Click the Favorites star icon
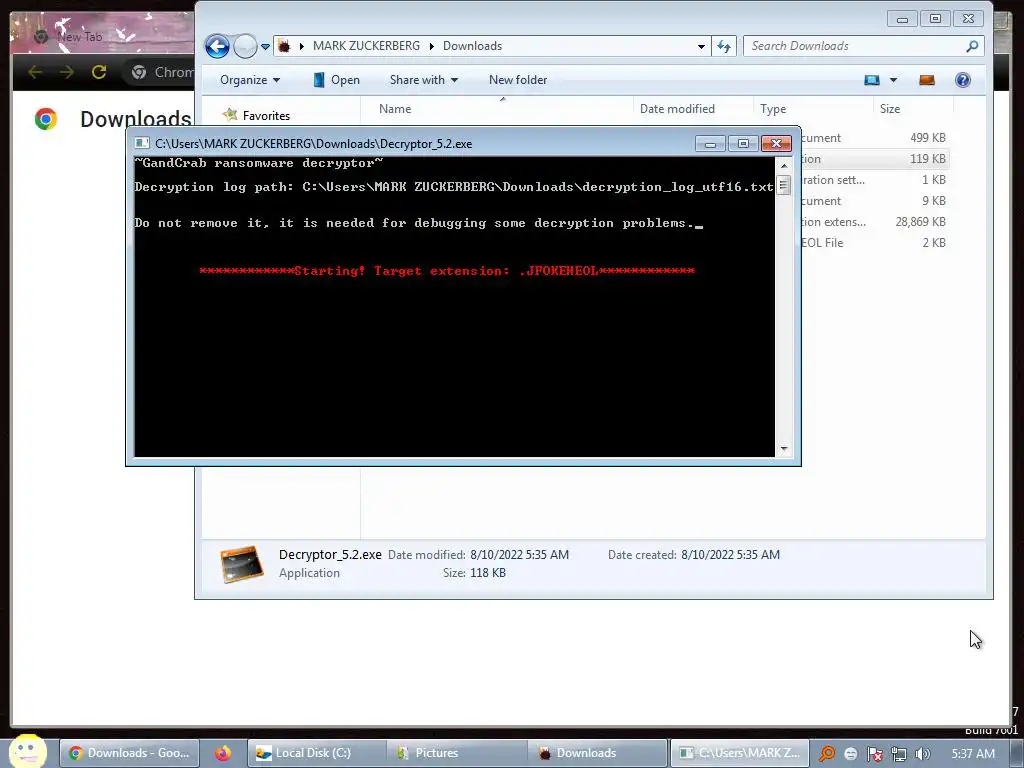Screen dimensions: 1024x768 230,115
